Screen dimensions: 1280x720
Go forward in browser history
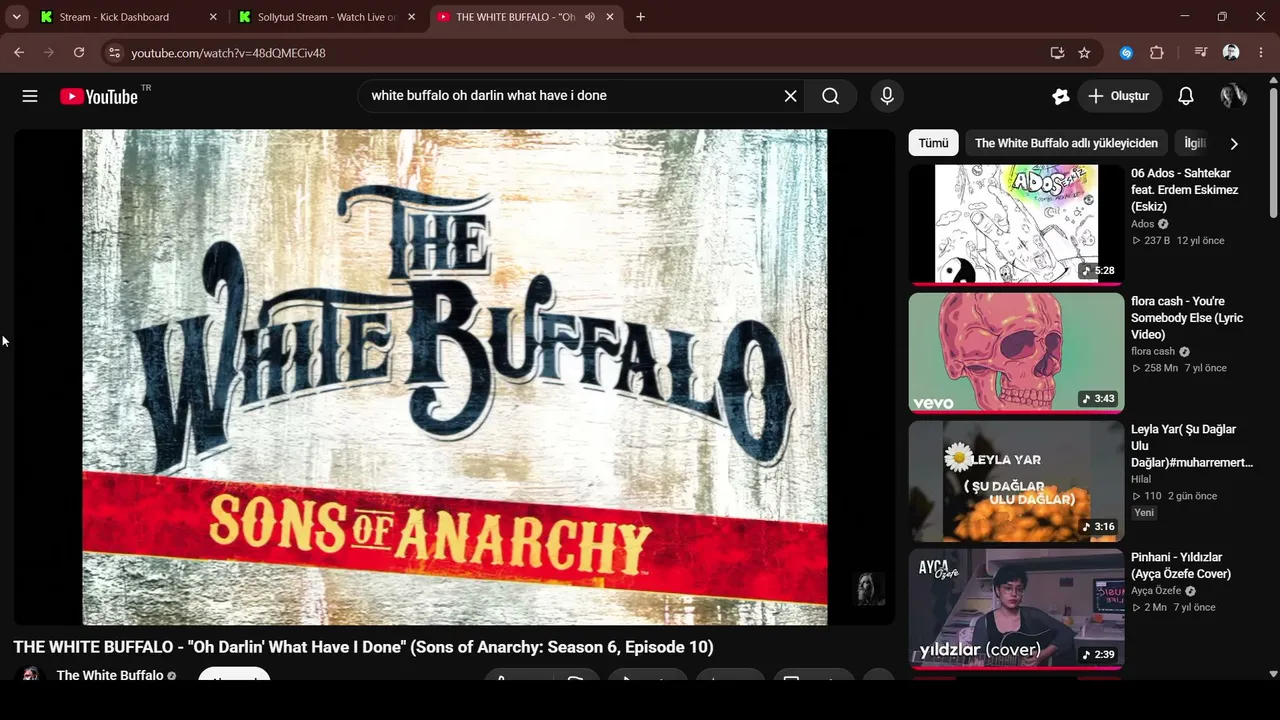point(49,53)
